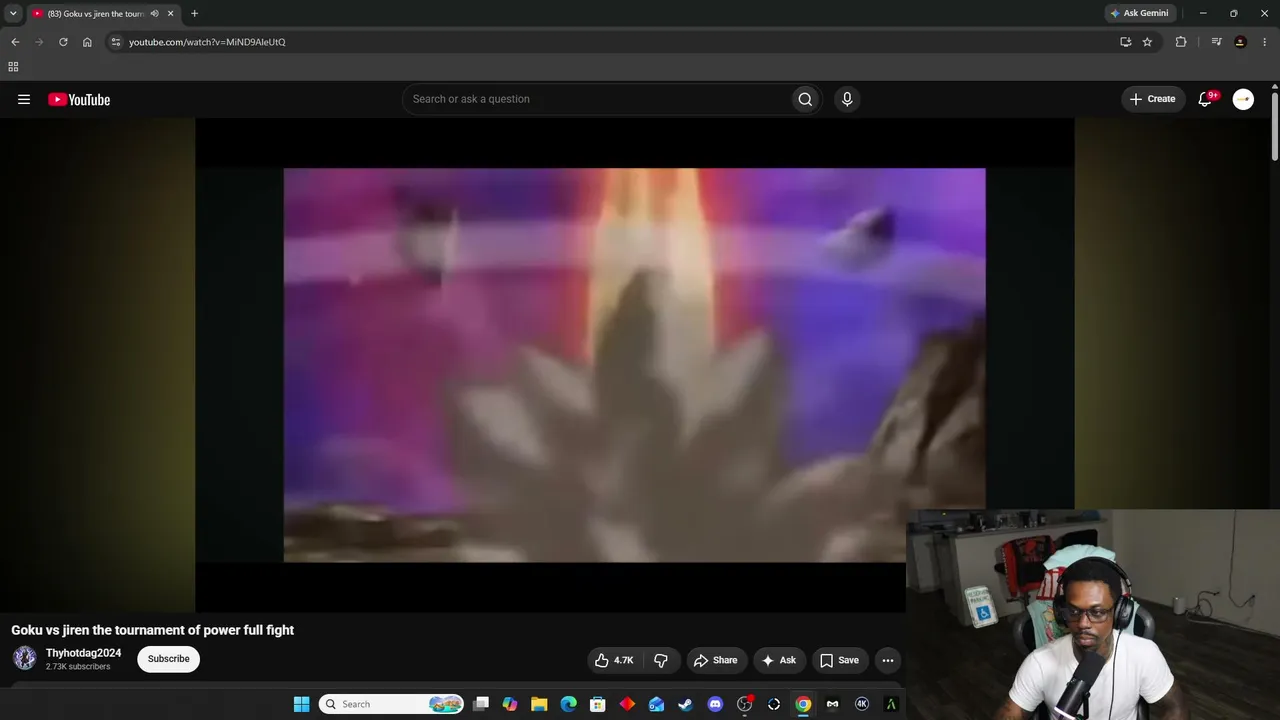Viewport: 1280px width, 720px height.
Task: Open Microsoft Store from the taskbar
Action: (598, 704)
